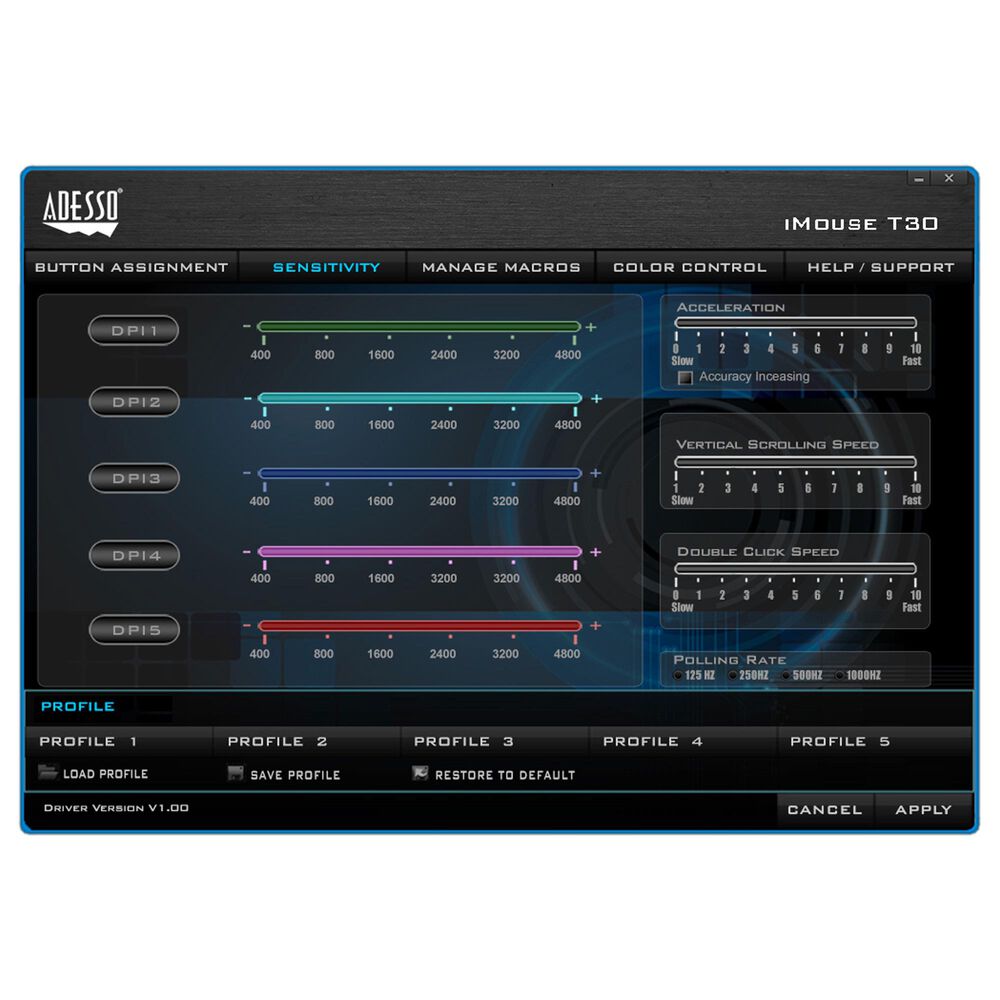This screenshot has height=1000, width=1000.
Task: Click the red DPI5 slider bar
Action: coord(420,626)
